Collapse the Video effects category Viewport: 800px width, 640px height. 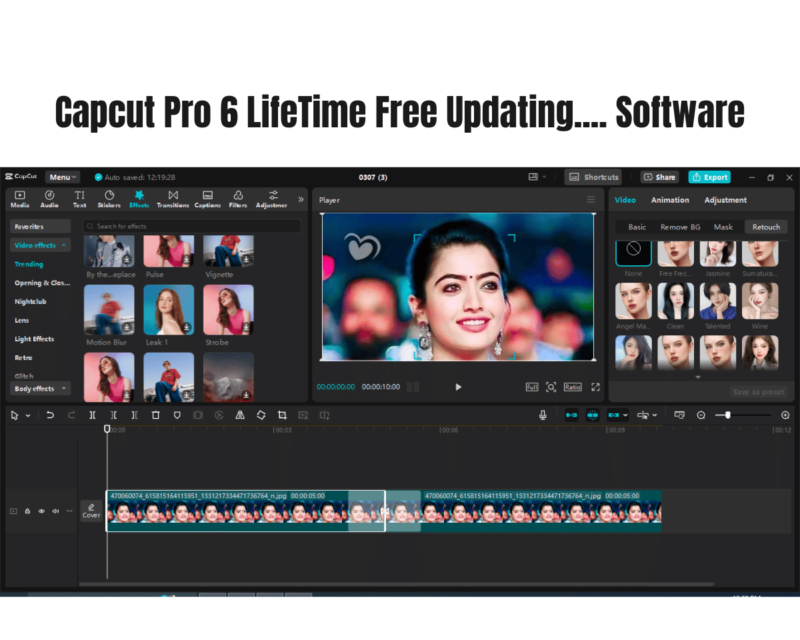40,245
